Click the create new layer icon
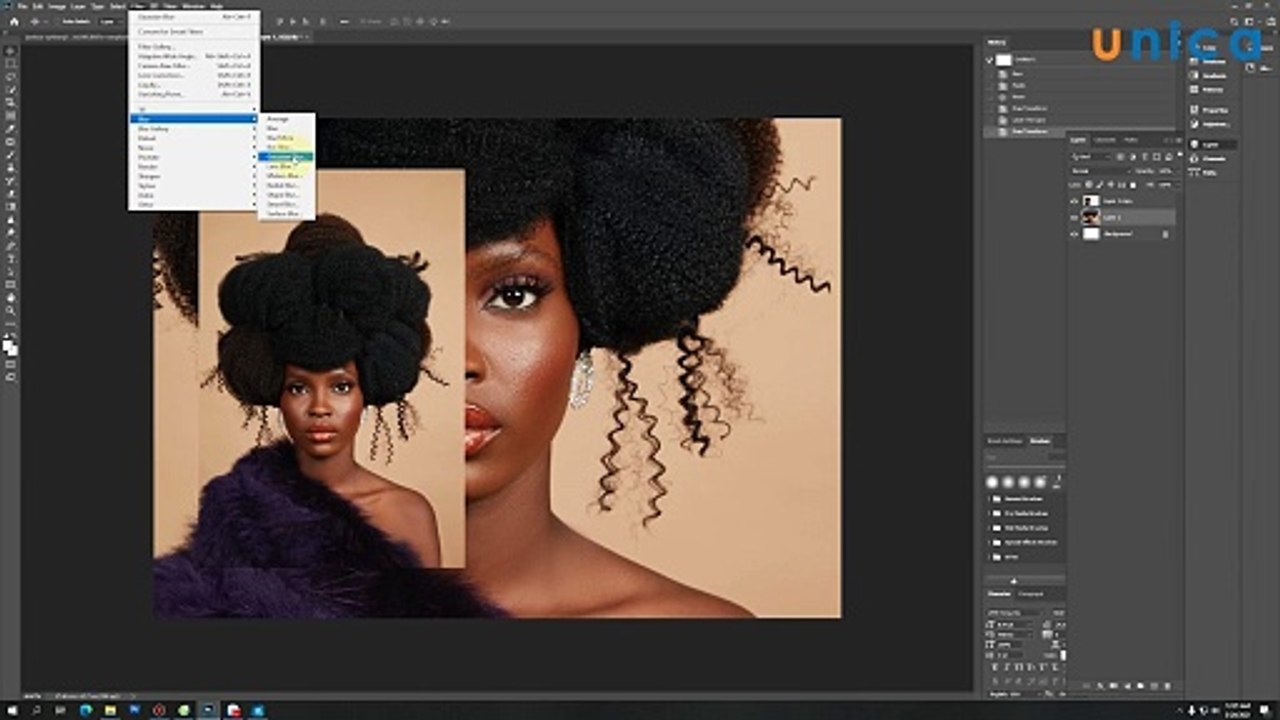Screen dimensions: 1280x720 [x=1154, y=686]
